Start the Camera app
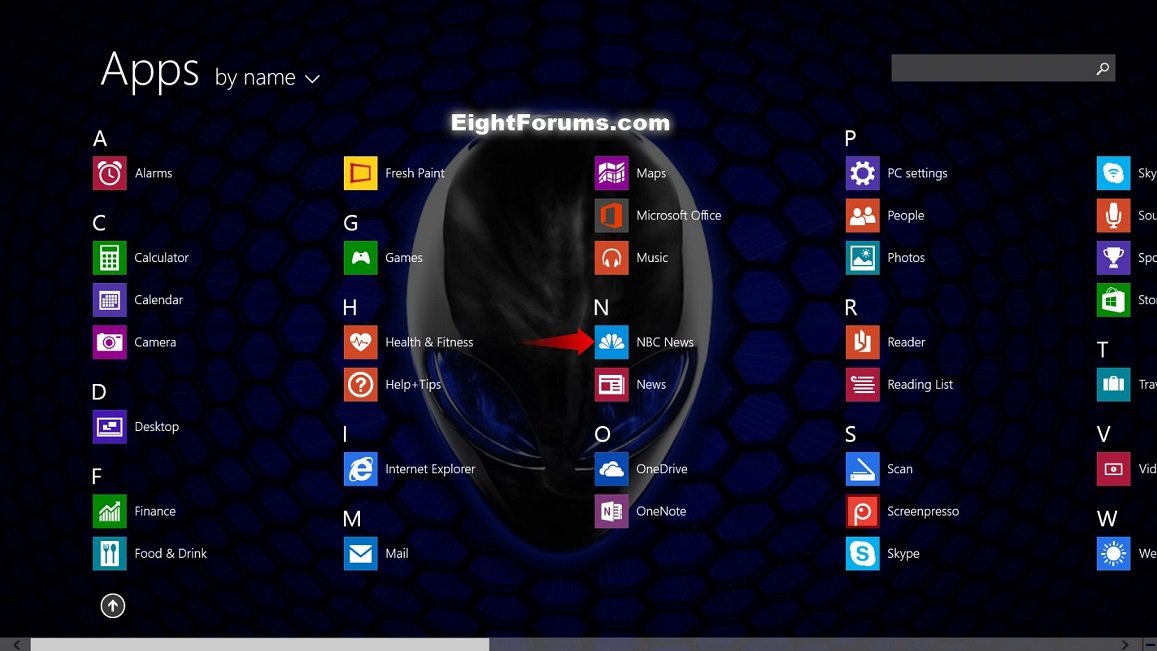 click(x=109, y=342)
